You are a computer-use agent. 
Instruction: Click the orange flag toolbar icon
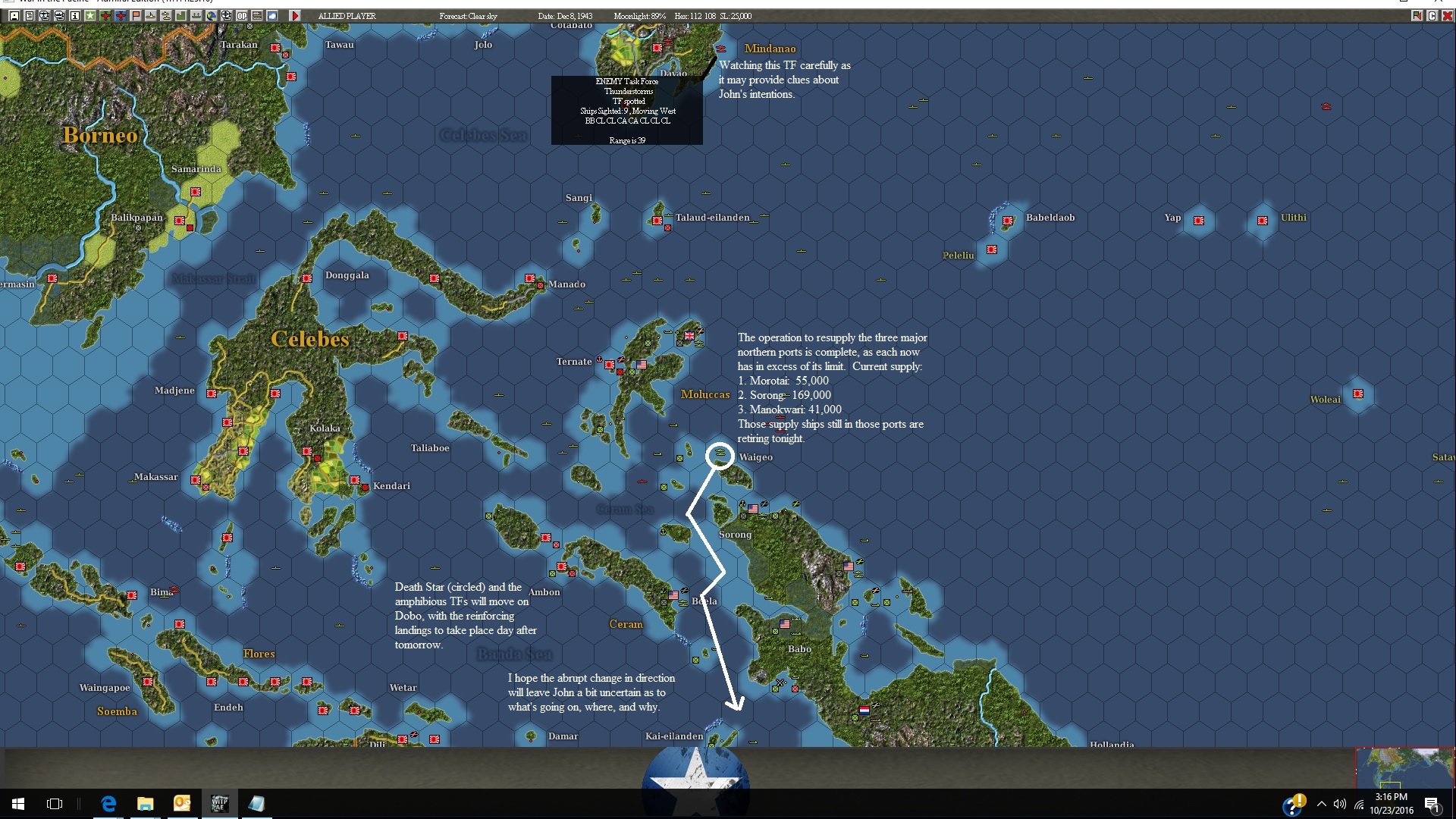[135, 15]
